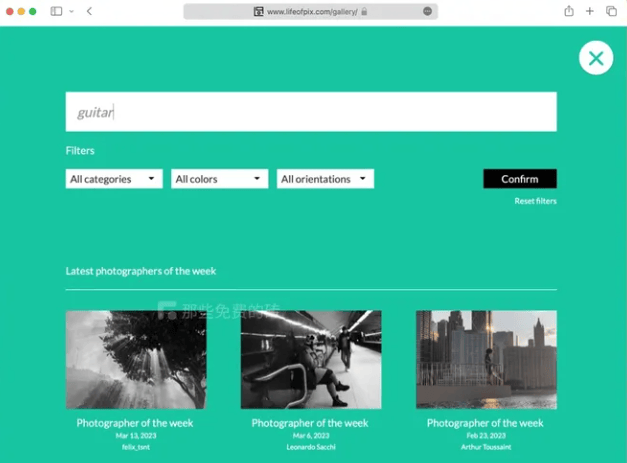Open the subway station photo thumbnail
This screenshot has height=463, width=627.
pyautogui.click(x=310, y=359)
